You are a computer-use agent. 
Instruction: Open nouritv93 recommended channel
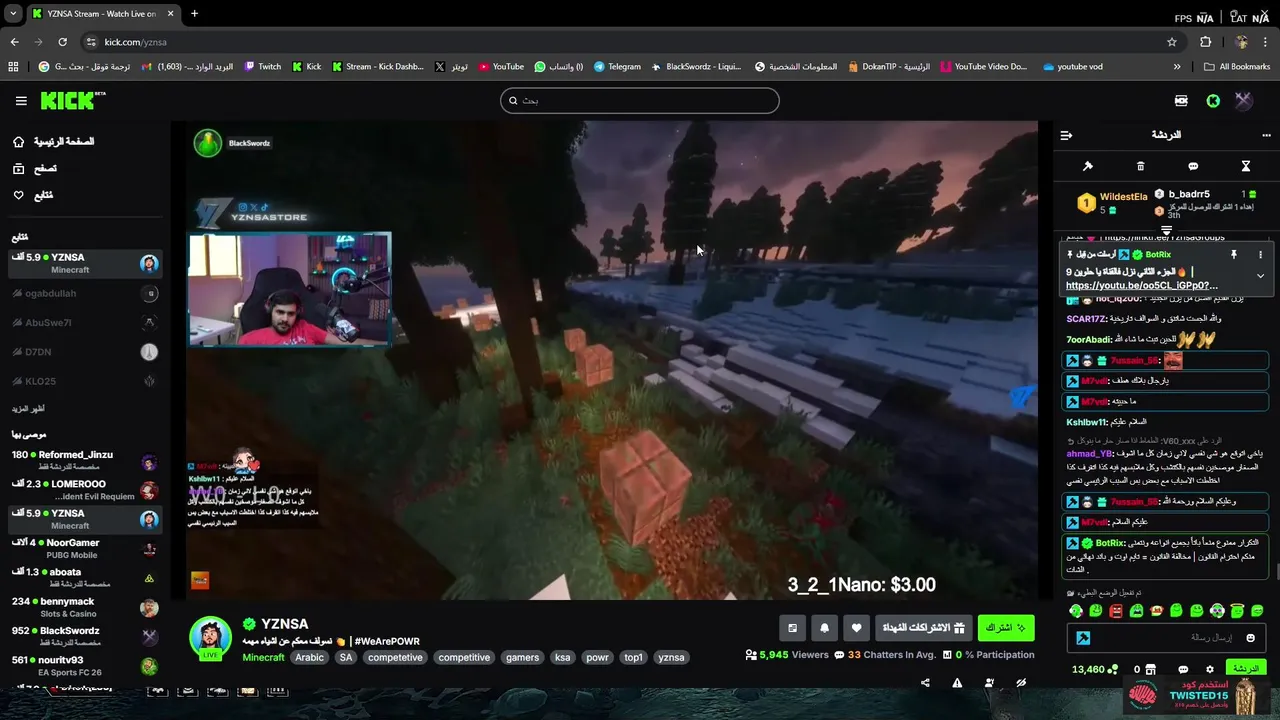point(85,665)
